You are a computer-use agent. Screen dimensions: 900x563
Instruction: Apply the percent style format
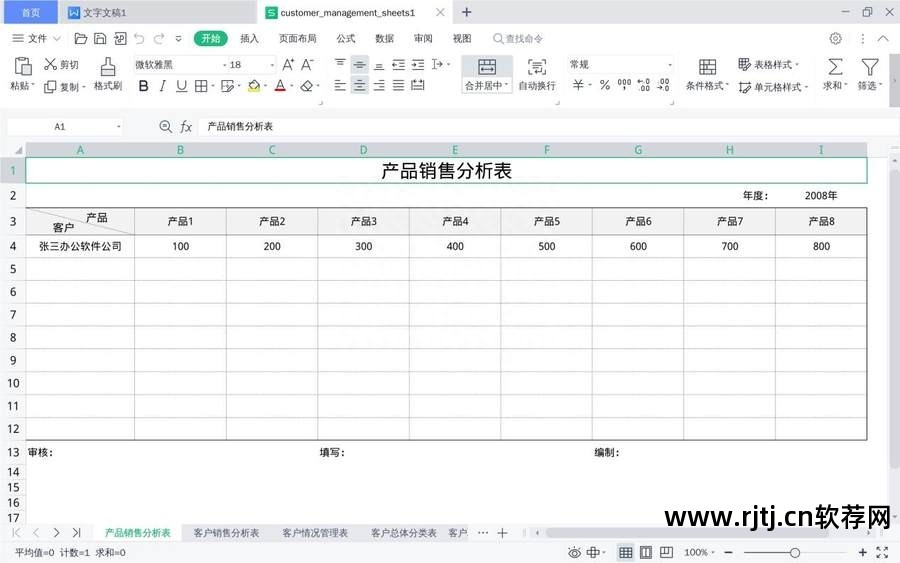coord(605,85)
